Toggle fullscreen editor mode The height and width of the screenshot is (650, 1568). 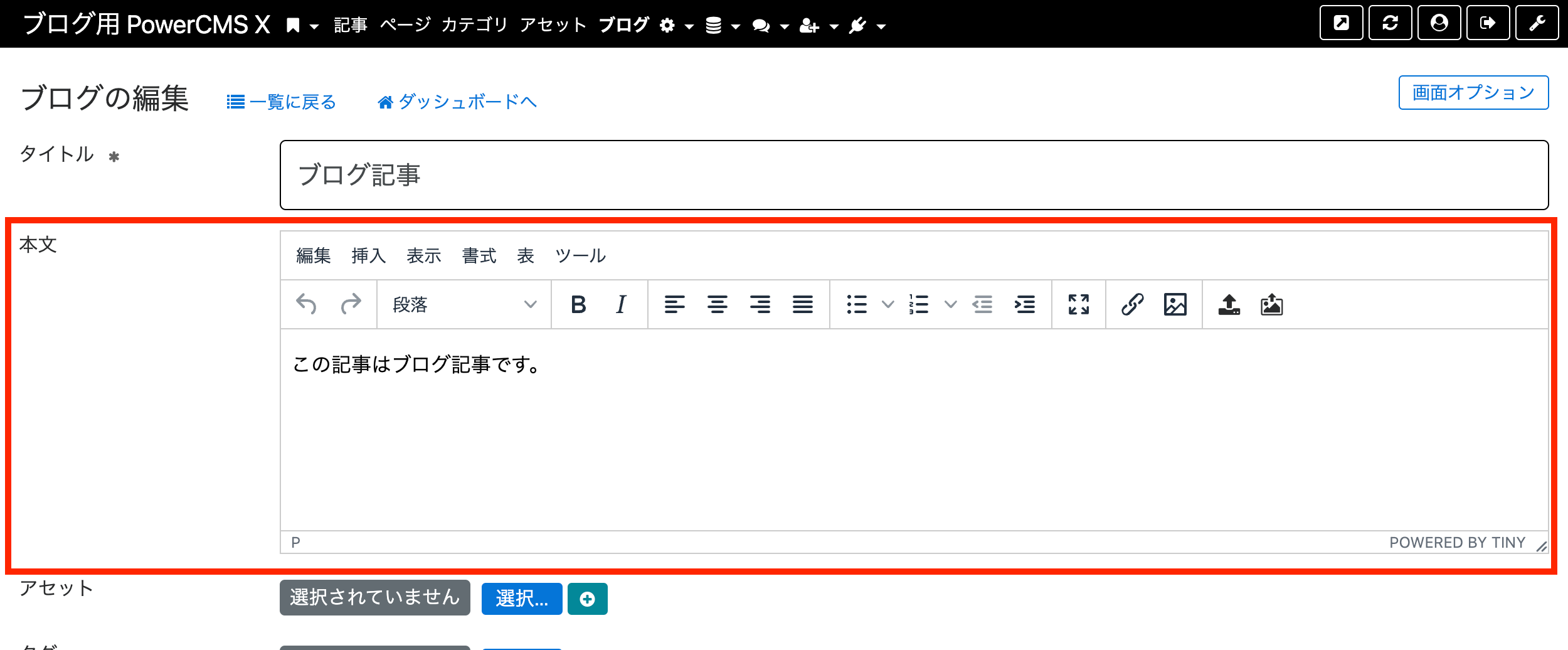click(1079, 304)
